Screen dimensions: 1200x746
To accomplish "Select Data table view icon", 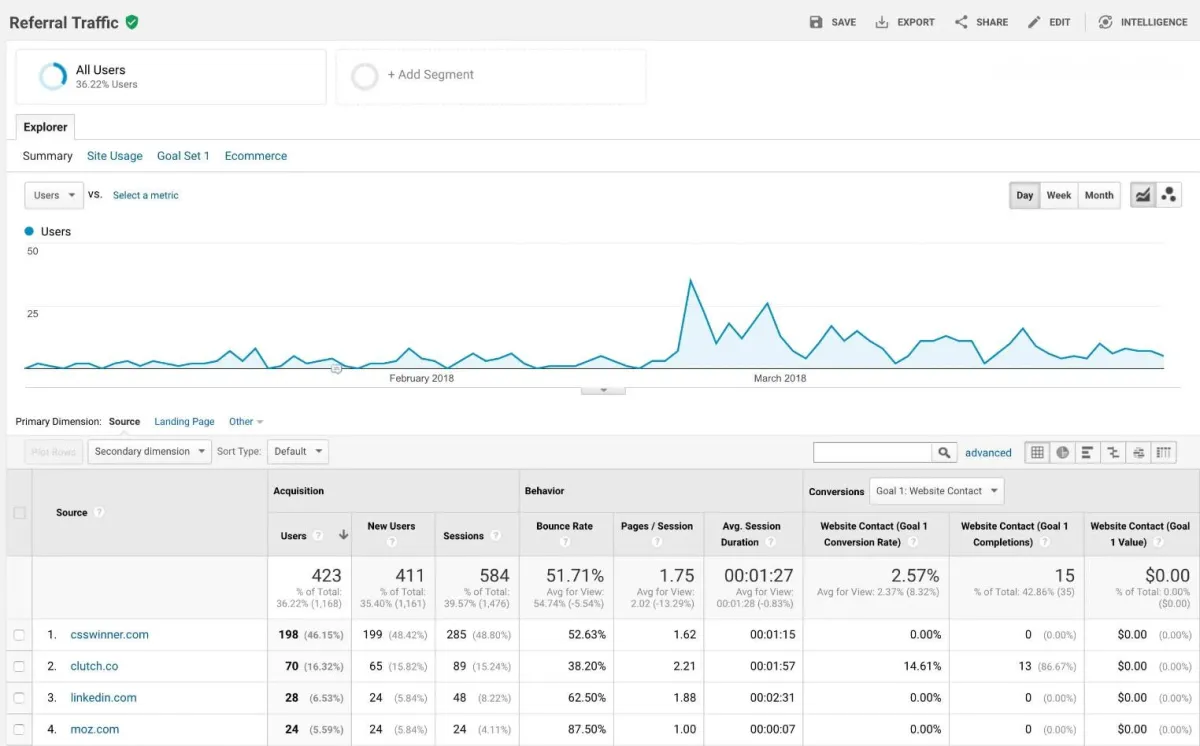I will (x=1037, y=453).
